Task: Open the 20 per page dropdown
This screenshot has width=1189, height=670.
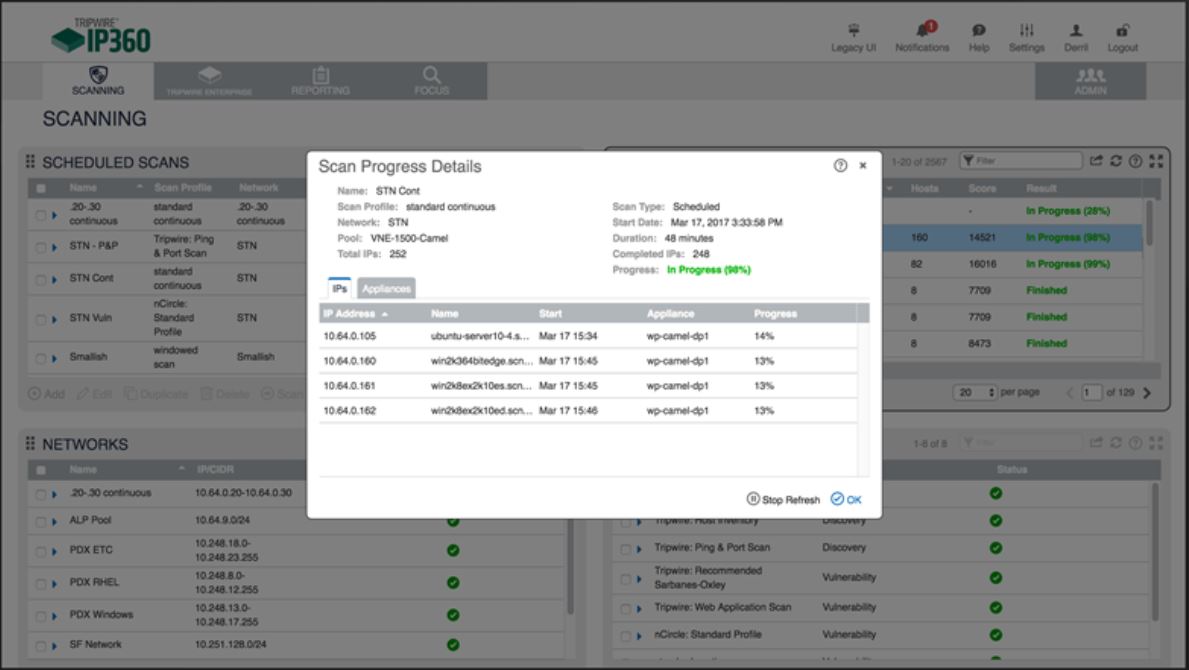Action: 975,393
